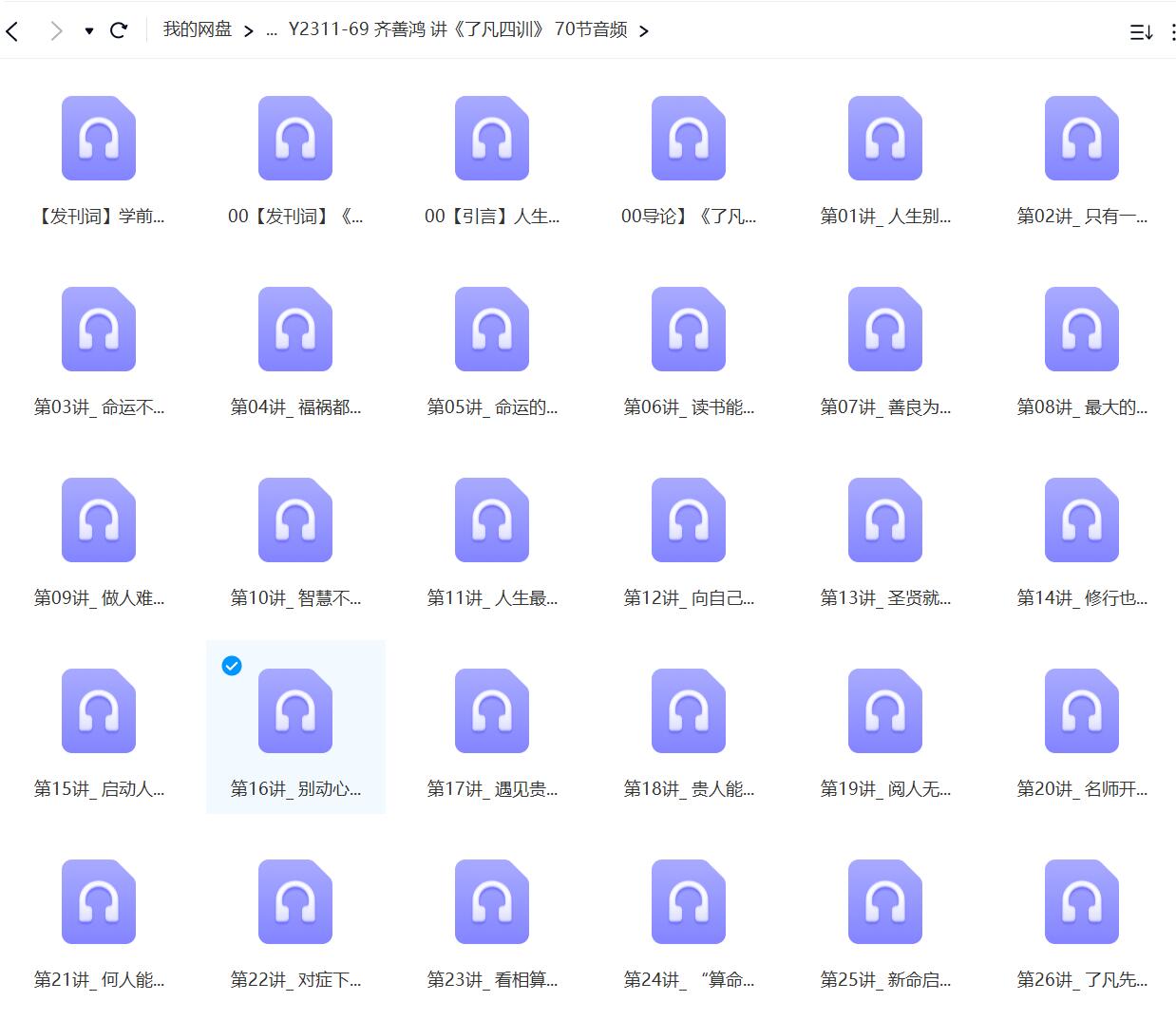Open audio file 第21讲_何人能...

pyautogui.click(x=99, y=902)
